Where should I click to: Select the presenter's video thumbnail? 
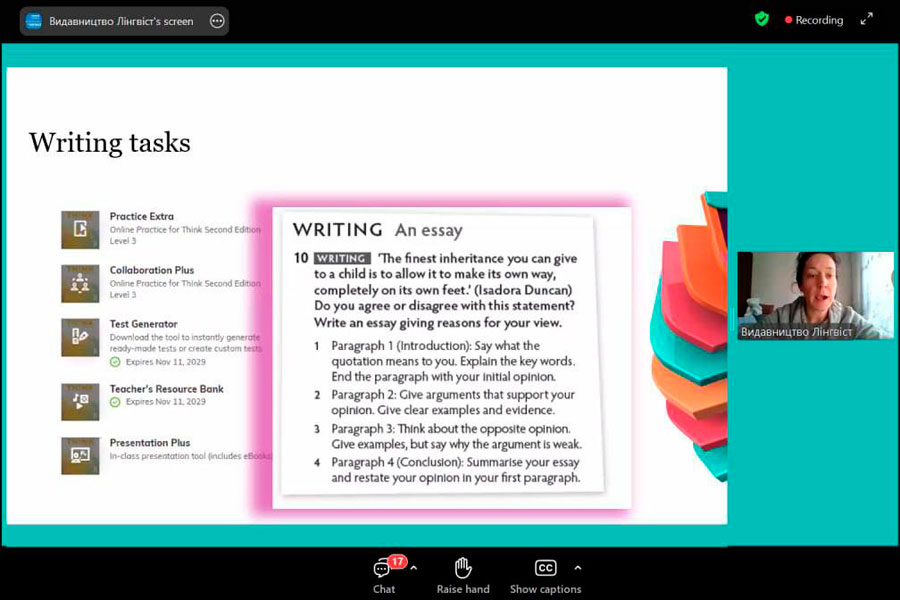pos(816,295)
